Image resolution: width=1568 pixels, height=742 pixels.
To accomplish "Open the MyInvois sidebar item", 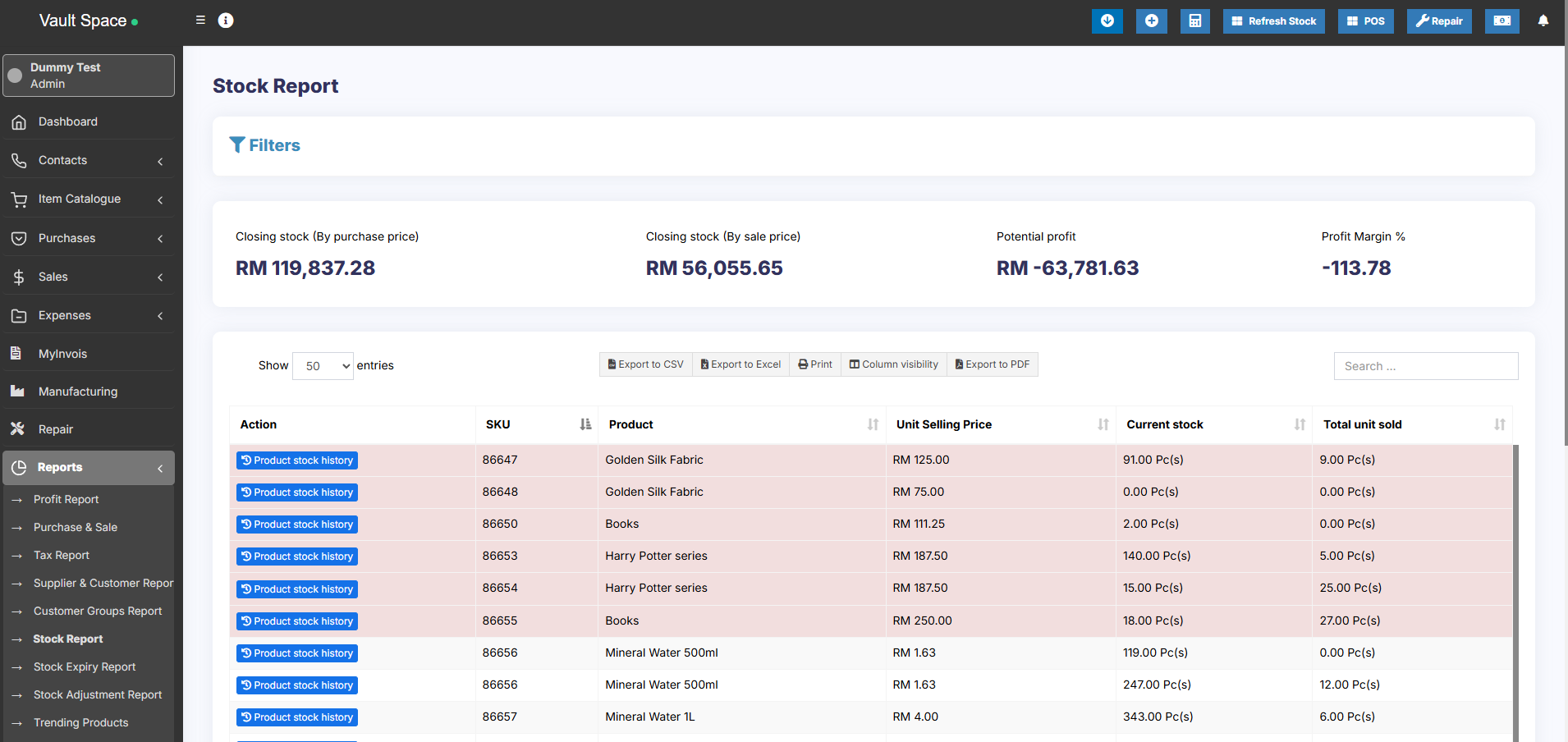I will click(x=62, y=354).
